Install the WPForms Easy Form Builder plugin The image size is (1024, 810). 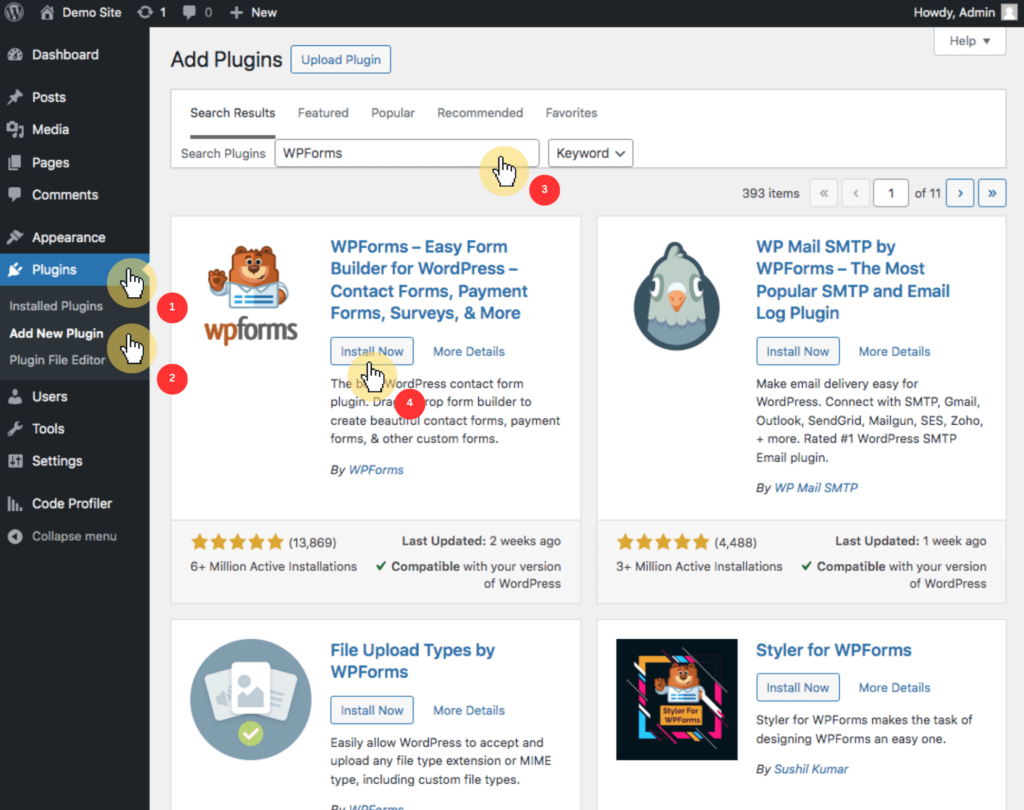click(x=372, y=351)
